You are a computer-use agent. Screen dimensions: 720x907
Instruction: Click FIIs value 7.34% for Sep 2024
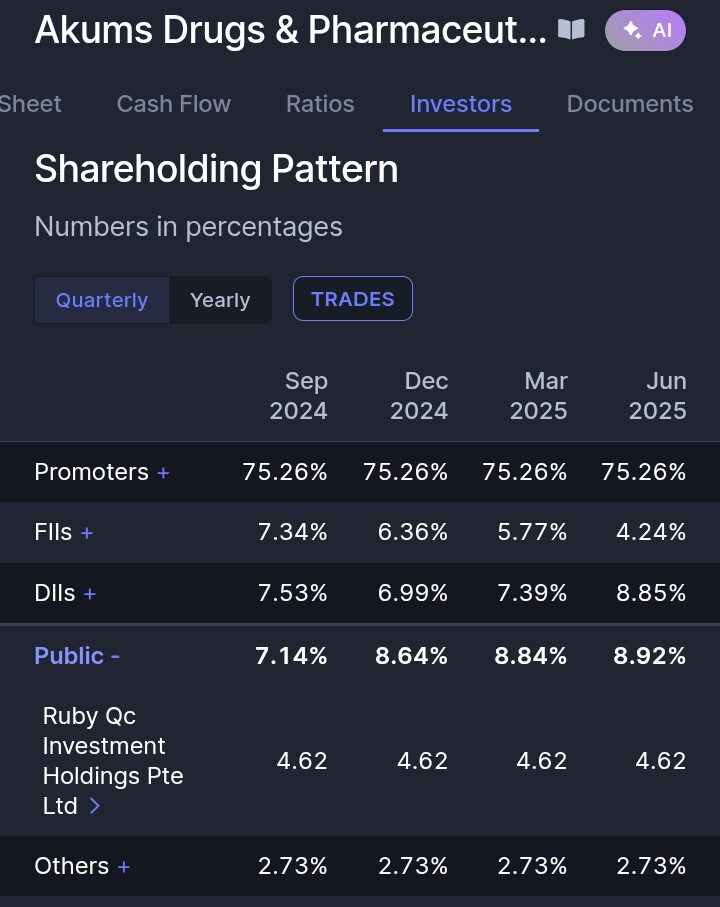[x=293, y=532]
